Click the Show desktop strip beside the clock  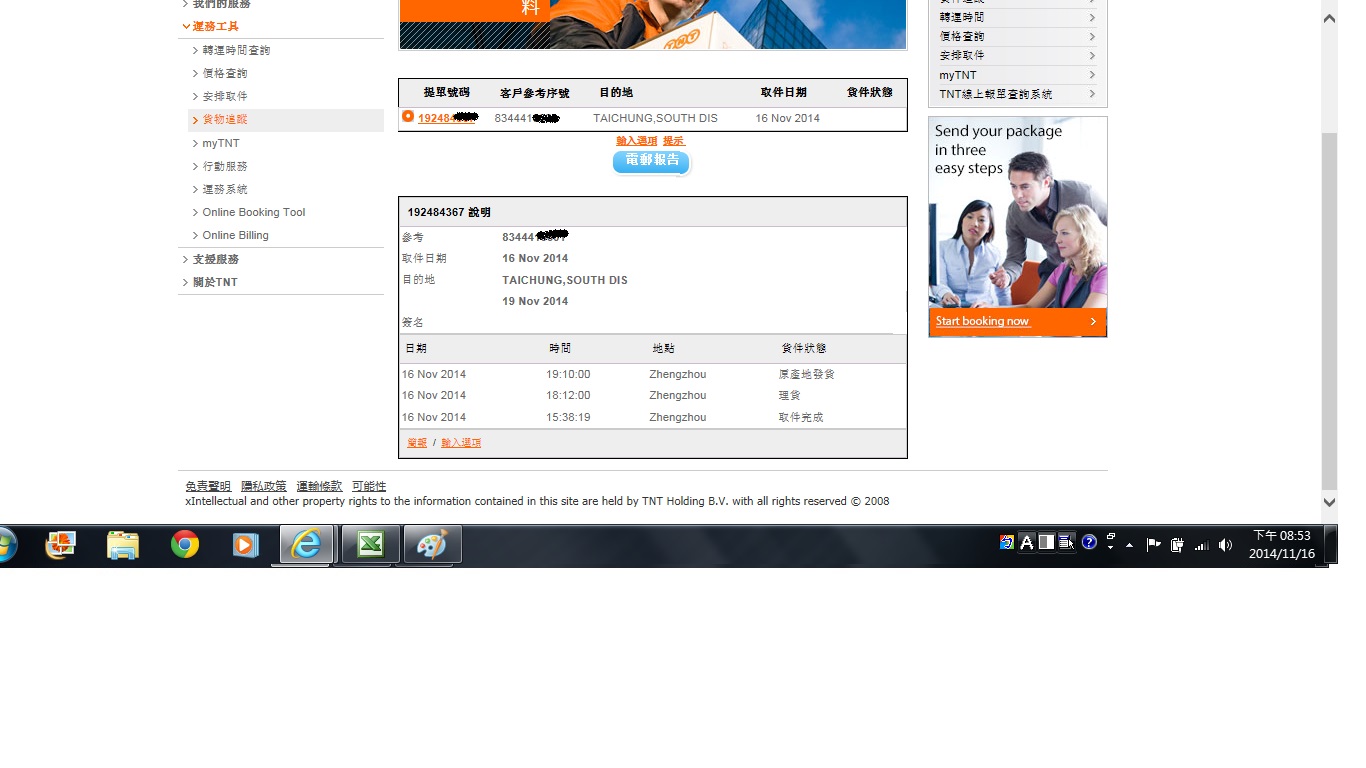(x=1332, y=545)
